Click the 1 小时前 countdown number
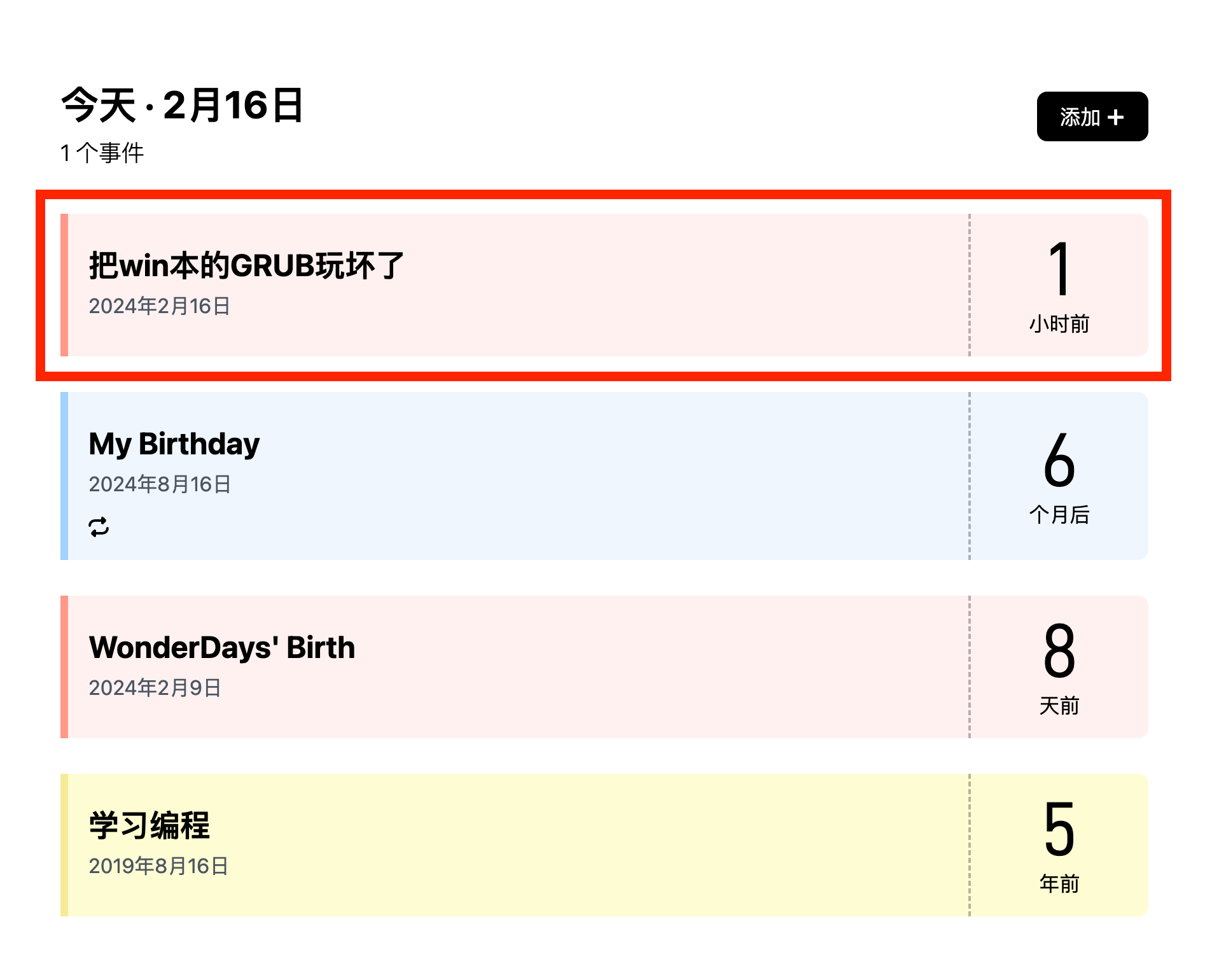The width and height of the screenshot is (1219, 980). click(x=1059, y=269)
